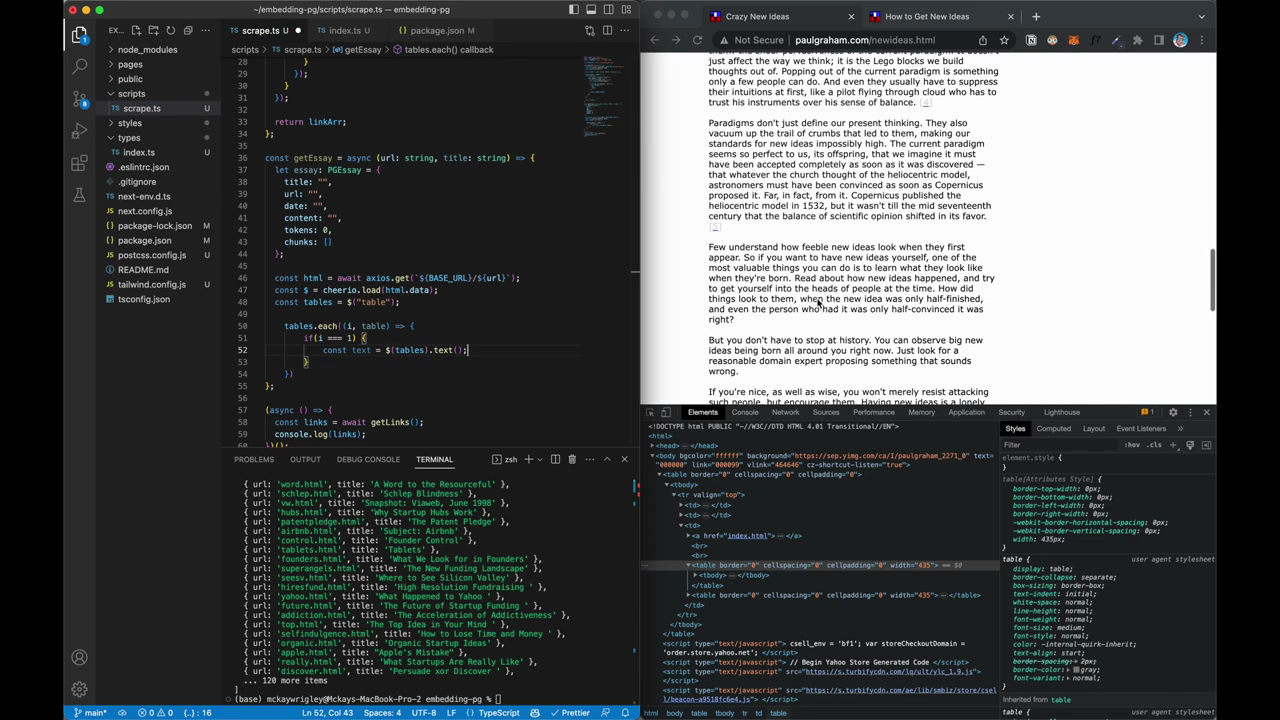Screen dimensions: 1280x720
Task: Click Prettier status bar item
Action: 570,713
